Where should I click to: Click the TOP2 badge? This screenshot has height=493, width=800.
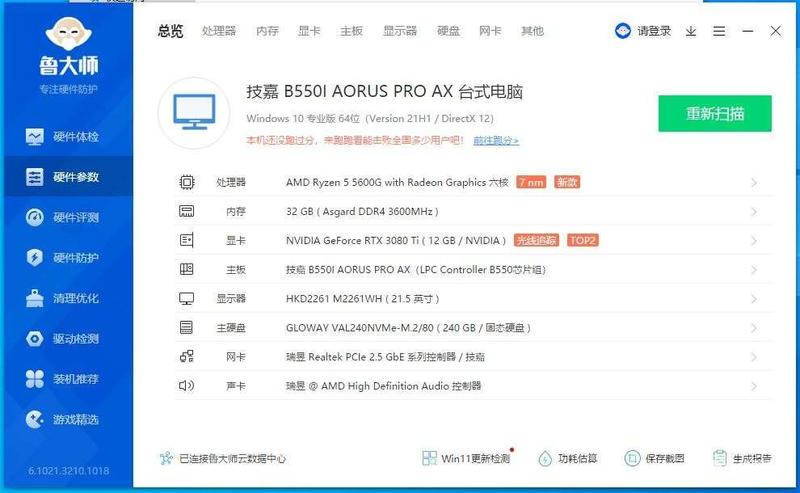[x=583, y=240]
